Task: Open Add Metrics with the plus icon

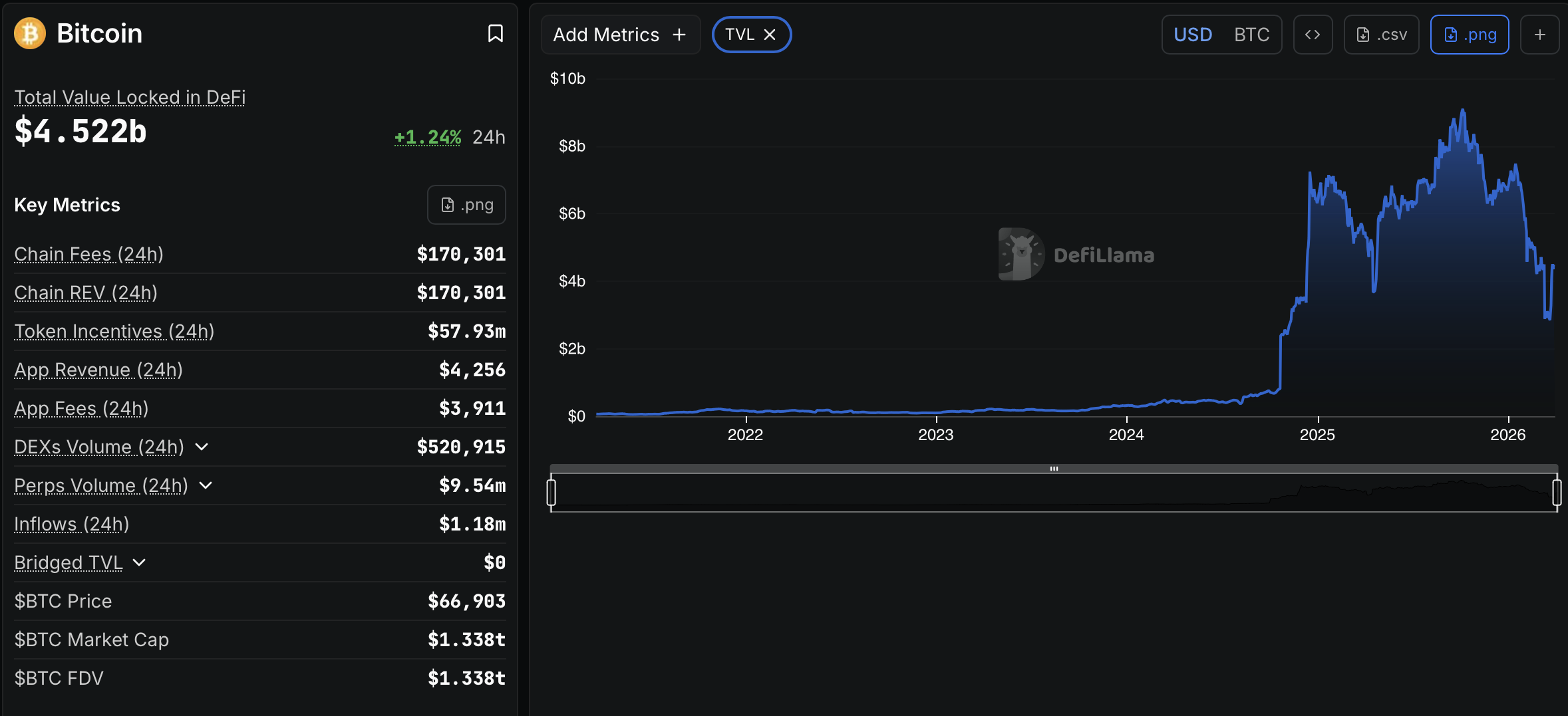Action: pyautogui.click(x=679, y=34)
